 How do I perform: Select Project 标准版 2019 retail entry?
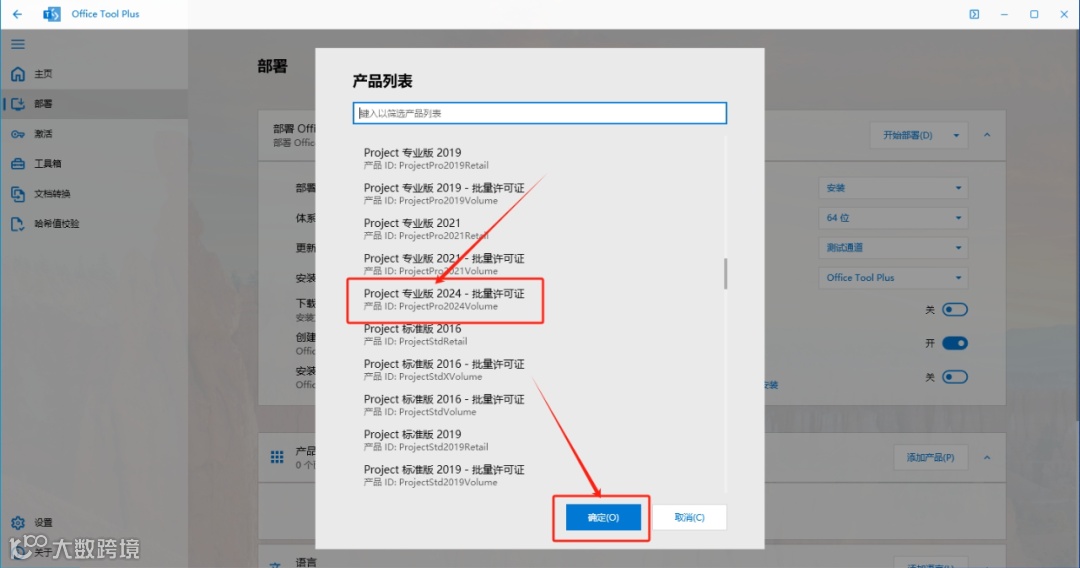541,440
